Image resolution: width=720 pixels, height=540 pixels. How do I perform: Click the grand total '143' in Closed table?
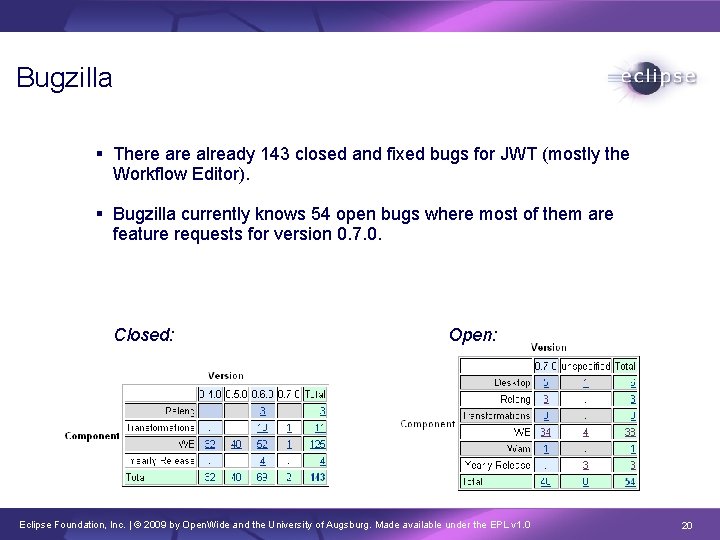pyautogui.click(x=318, y=477)
